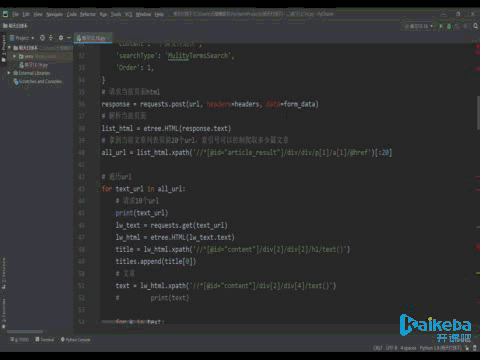The width and height of the screenshot is (480, 360).
Task: Open the Python Console tool window
Action: pyautogui.click(x=75, y=340)
